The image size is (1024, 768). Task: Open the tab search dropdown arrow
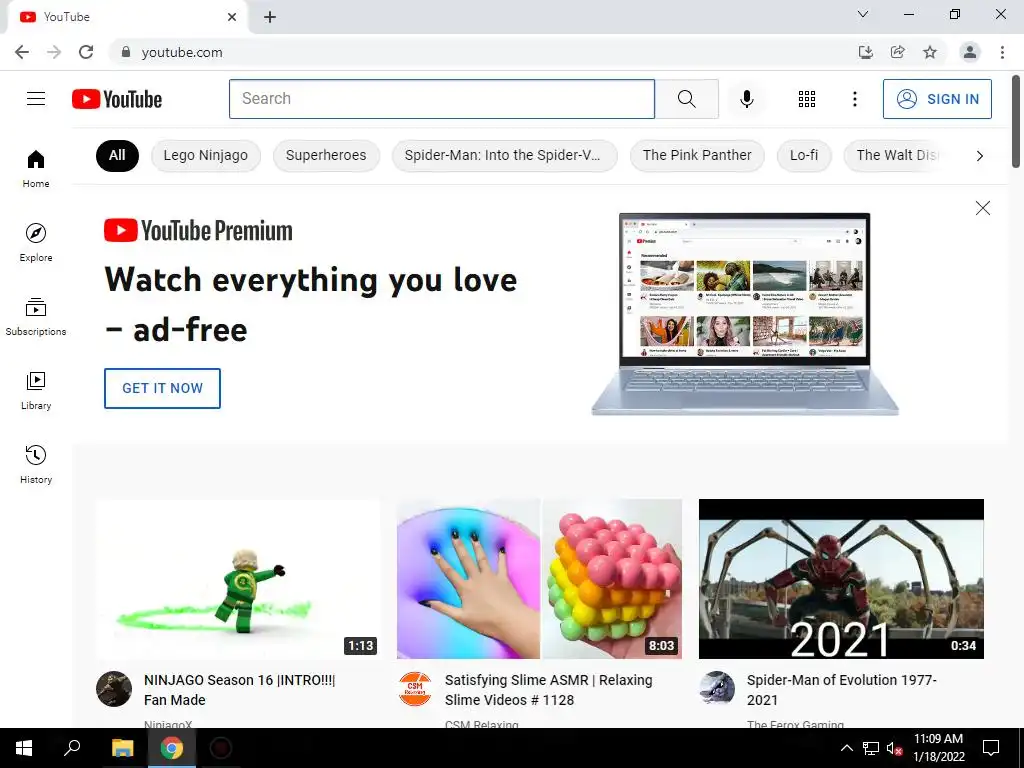863,14
